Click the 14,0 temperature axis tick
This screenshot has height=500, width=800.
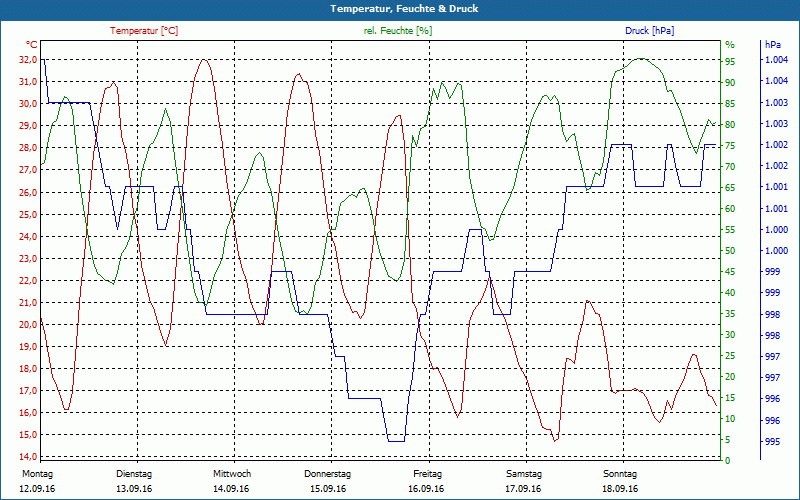point(28,457)
